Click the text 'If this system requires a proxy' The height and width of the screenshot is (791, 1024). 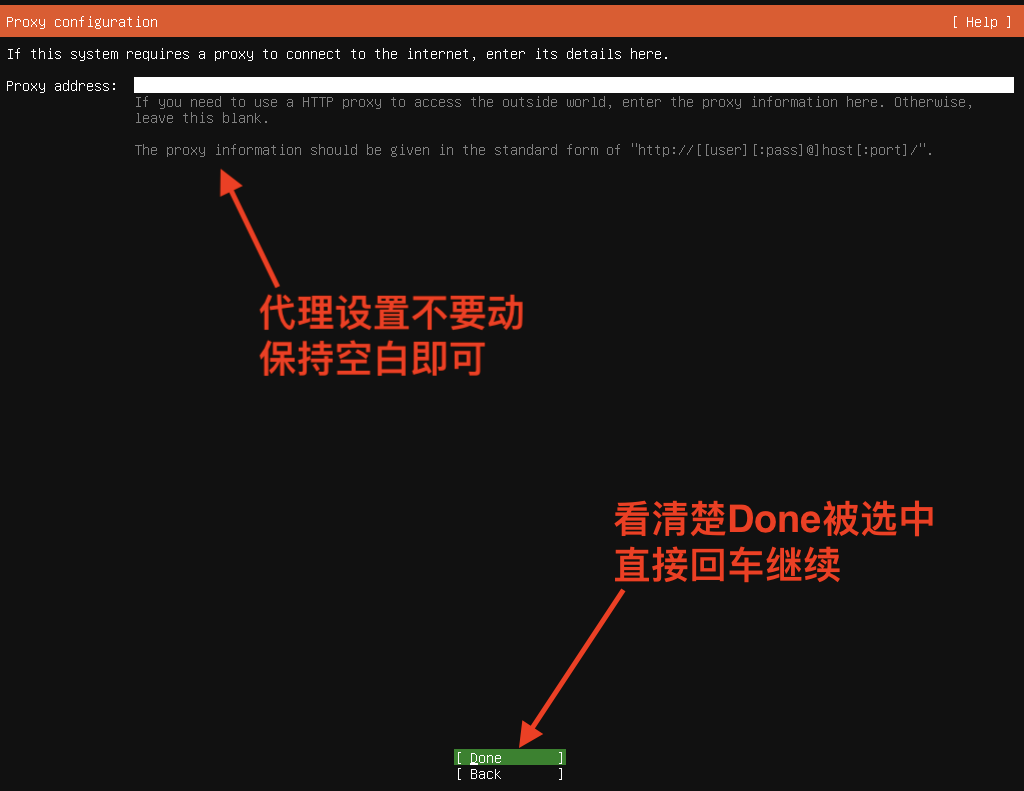click(x=130, y=54)
